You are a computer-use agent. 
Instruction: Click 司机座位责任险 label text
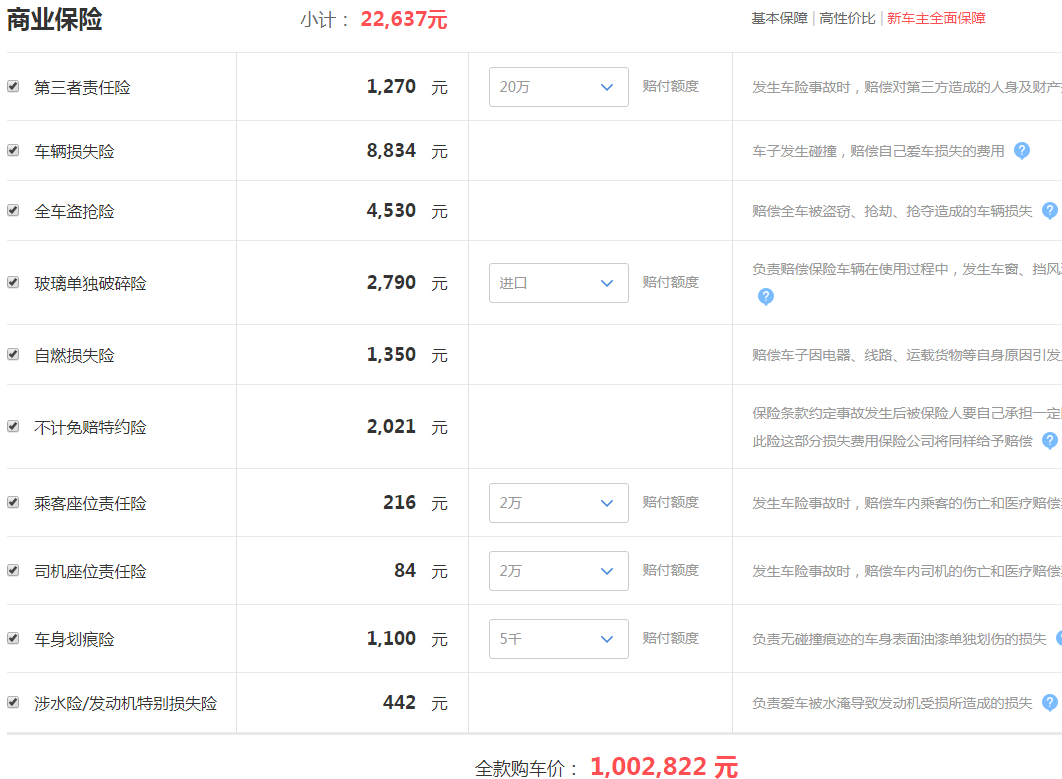coord(90,572)
